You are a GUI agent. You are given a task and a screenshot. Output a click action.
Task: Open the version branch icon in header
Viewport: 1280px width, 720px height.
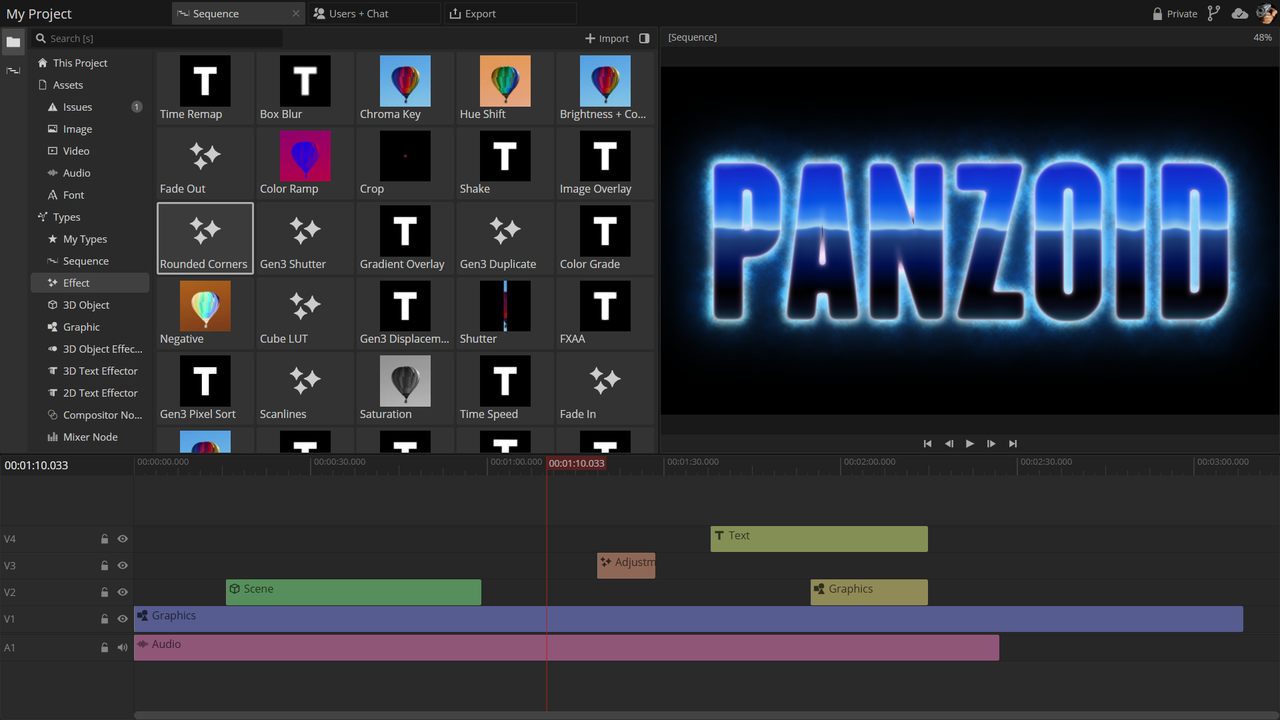[1214, 14]
